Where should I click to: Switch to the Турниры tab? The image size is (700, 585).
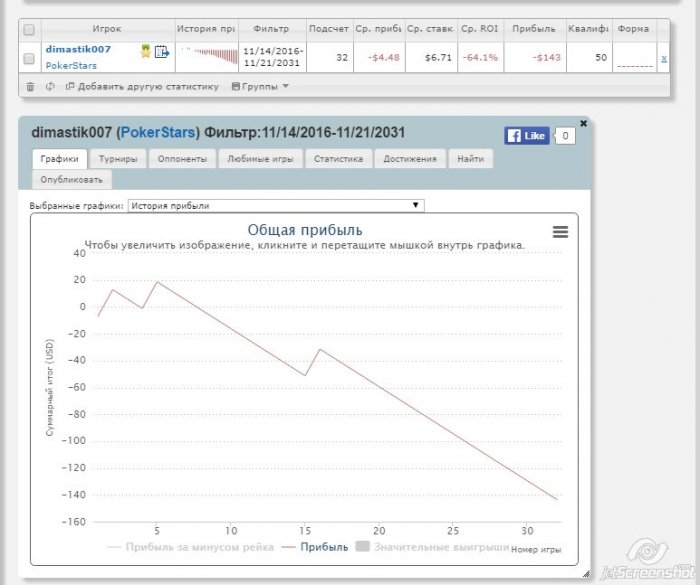pyautogui.click(x=118, y=159)
